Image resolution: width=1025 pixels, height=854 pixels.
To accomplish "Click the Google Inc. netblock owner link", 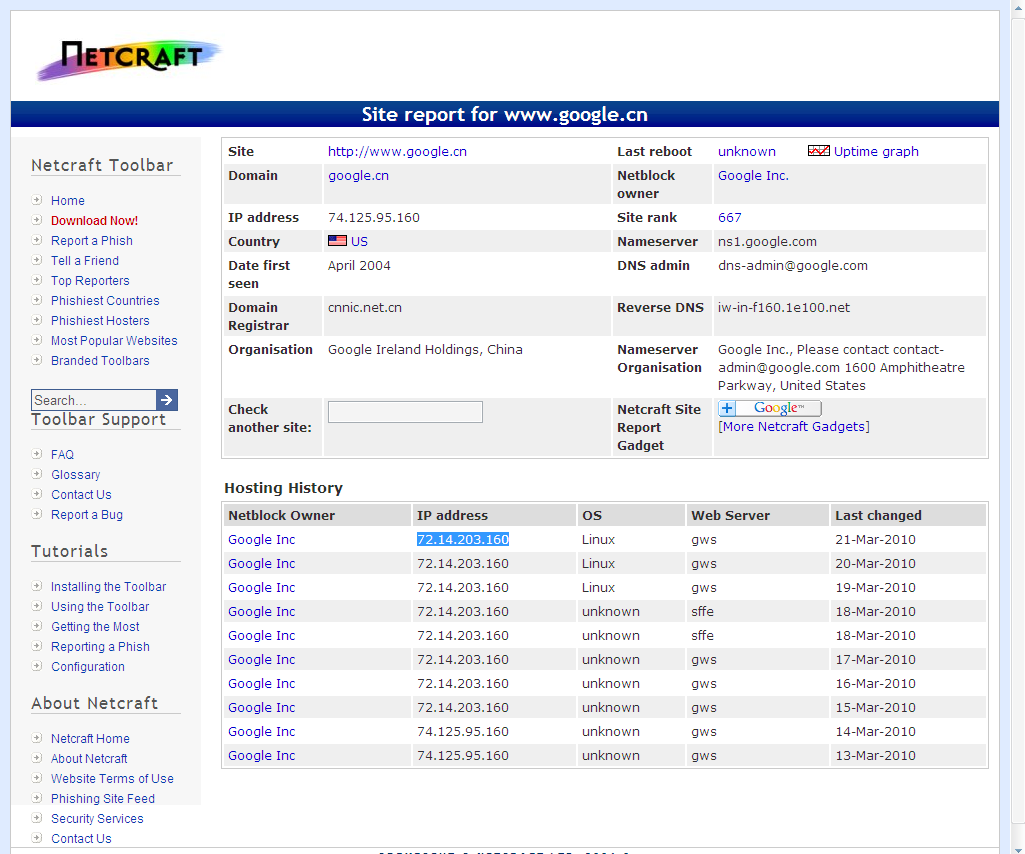I will coord(753,176).
